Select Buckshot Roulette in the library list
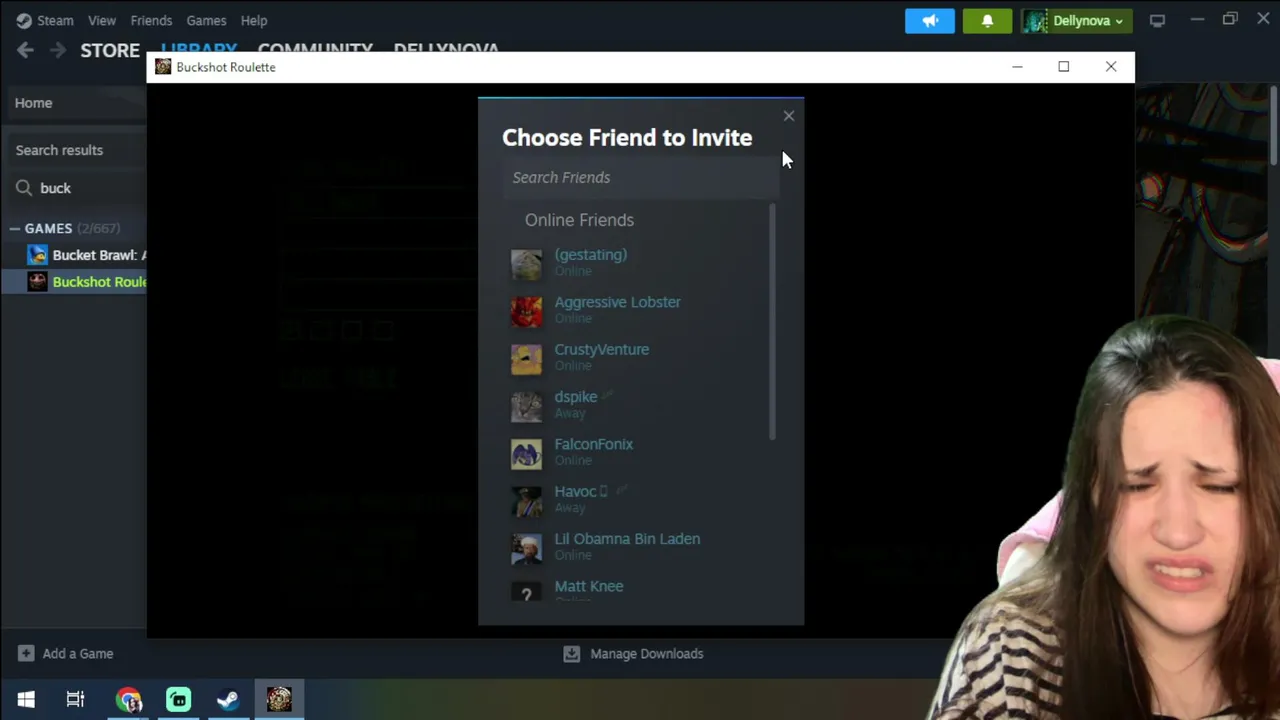 (x=87, y=282)
